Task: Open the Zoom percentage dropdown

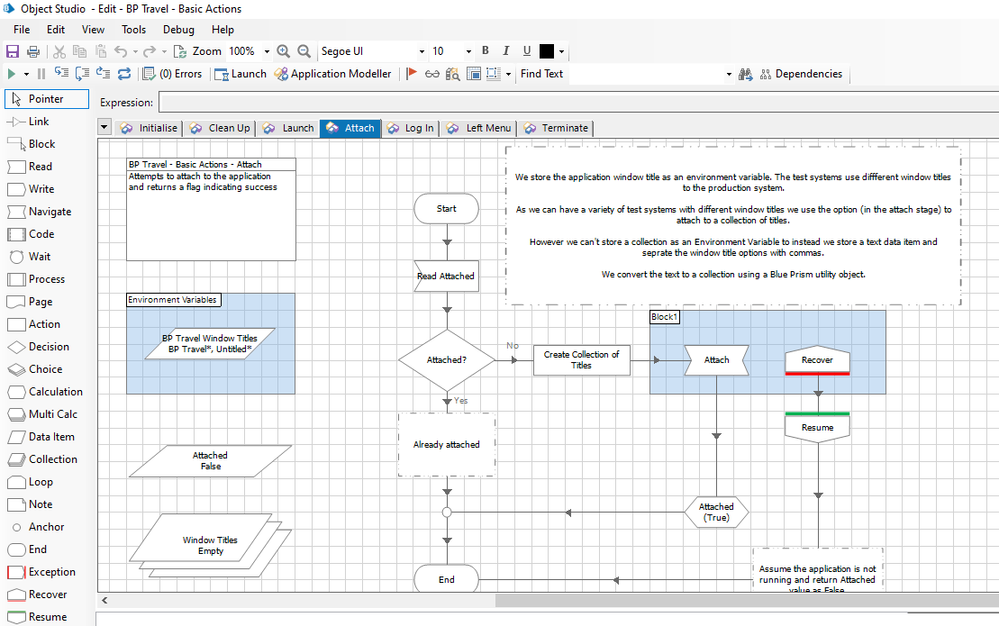Action: [267, 51]
